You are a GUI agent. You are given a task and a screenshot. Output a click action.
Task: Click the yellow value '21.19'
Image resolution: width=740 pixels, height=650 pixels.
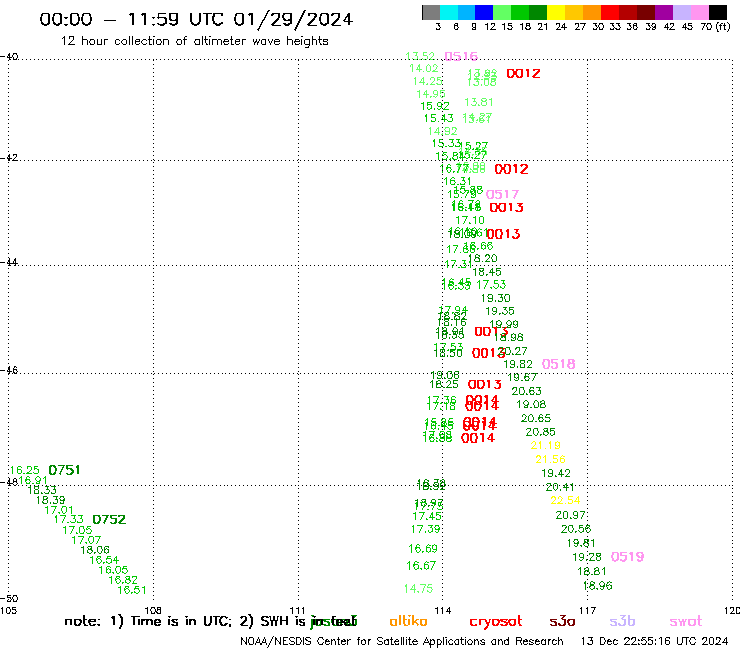click(545, 445)
